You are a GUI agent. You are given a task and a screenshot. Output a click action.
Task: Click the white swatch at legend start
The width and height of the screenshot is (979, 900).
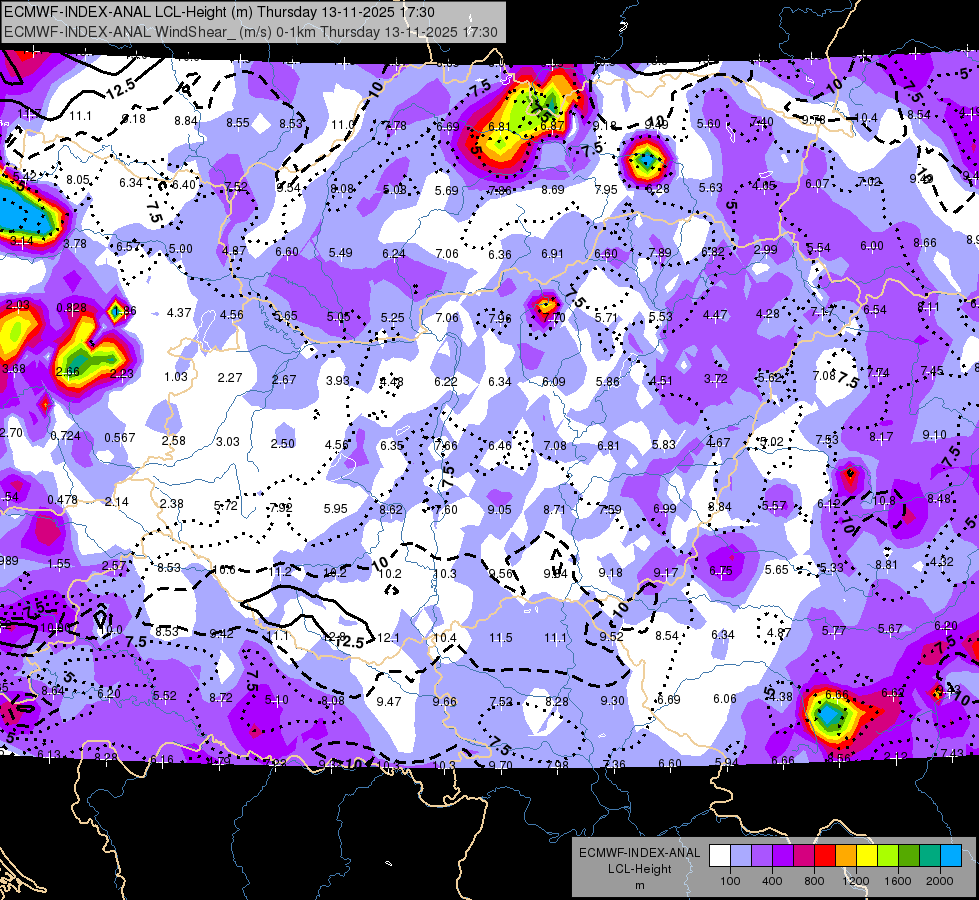(720, 856)
